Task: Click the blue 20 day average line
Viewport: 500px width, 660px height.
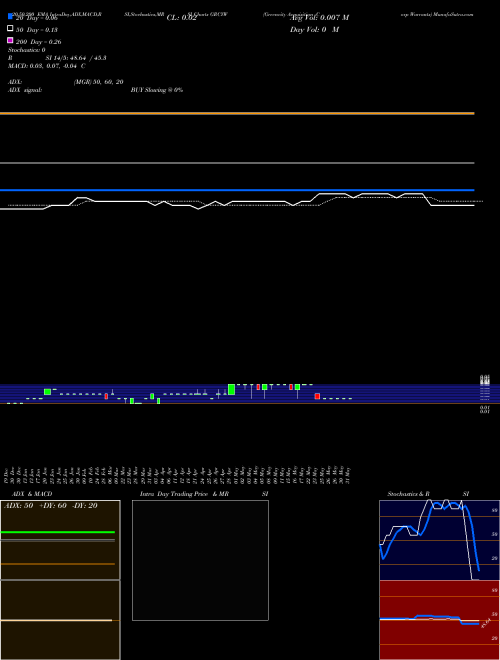Action: 237,190
